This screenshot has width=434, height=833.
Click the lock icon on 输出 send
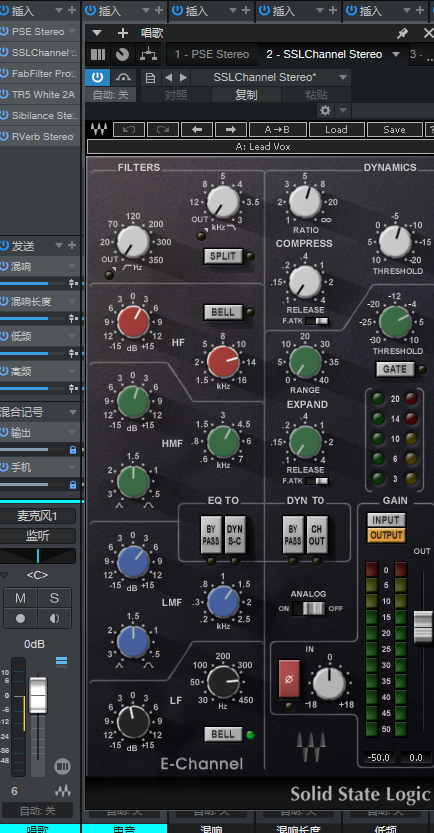click(73, 450)
